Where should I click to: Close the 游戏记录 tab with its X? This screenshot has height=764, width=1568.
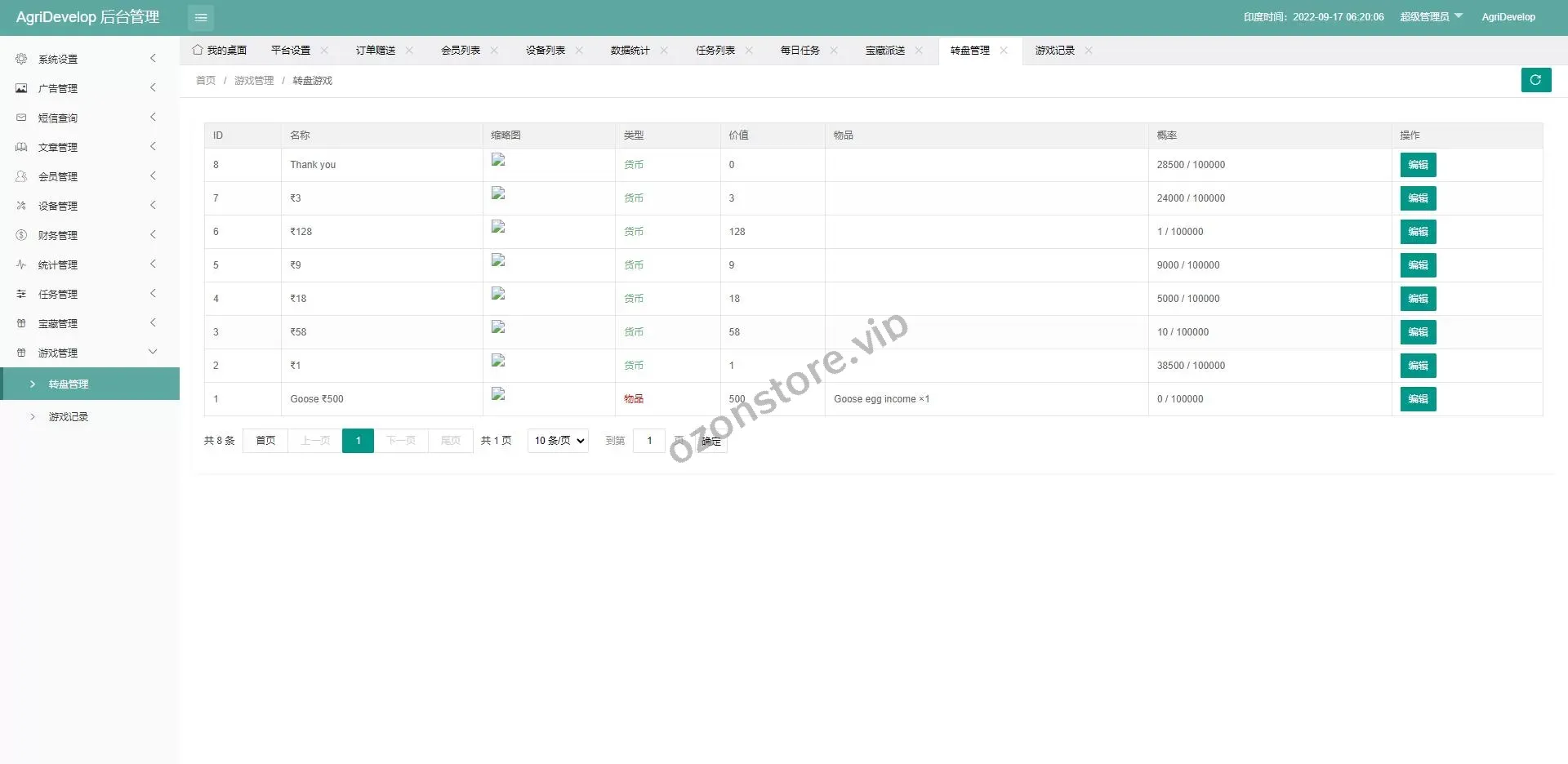pos(1089,51)
